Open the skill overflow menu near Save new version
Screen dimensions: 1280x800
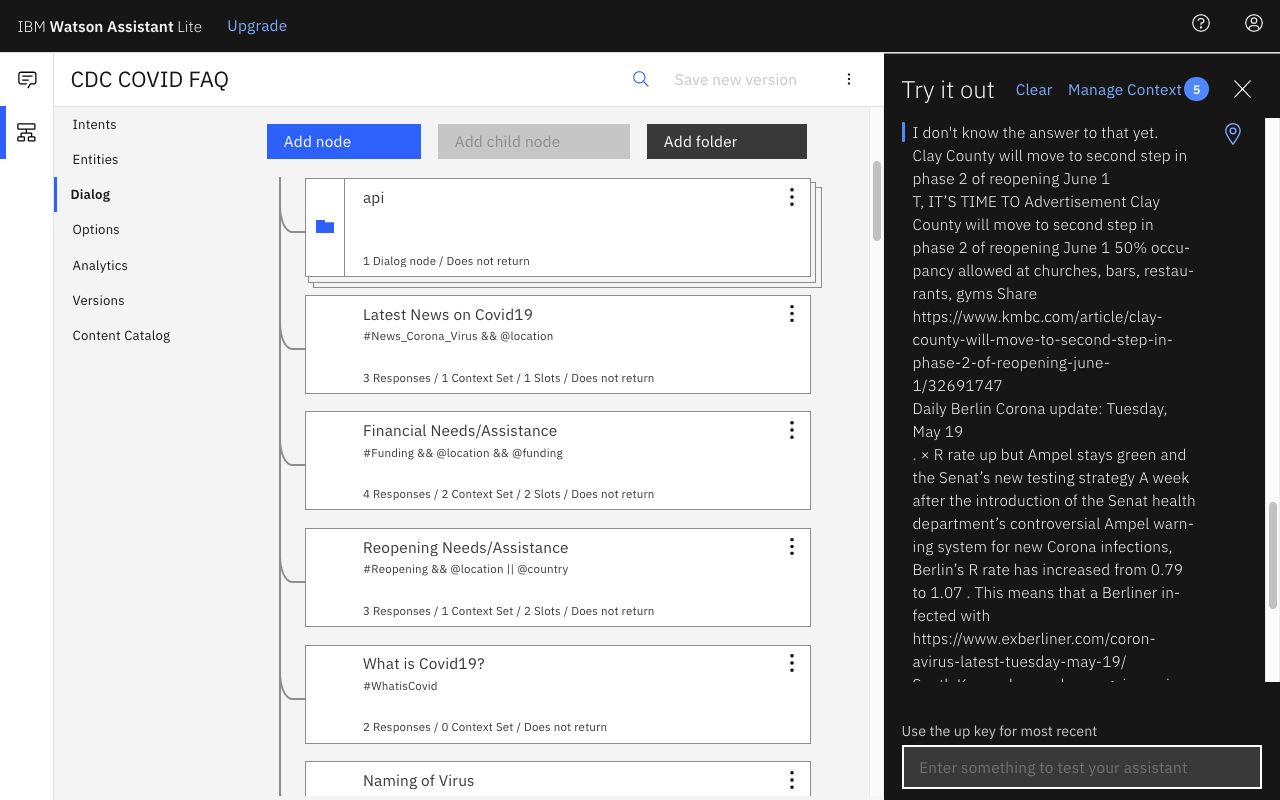[x=849, y=79]
